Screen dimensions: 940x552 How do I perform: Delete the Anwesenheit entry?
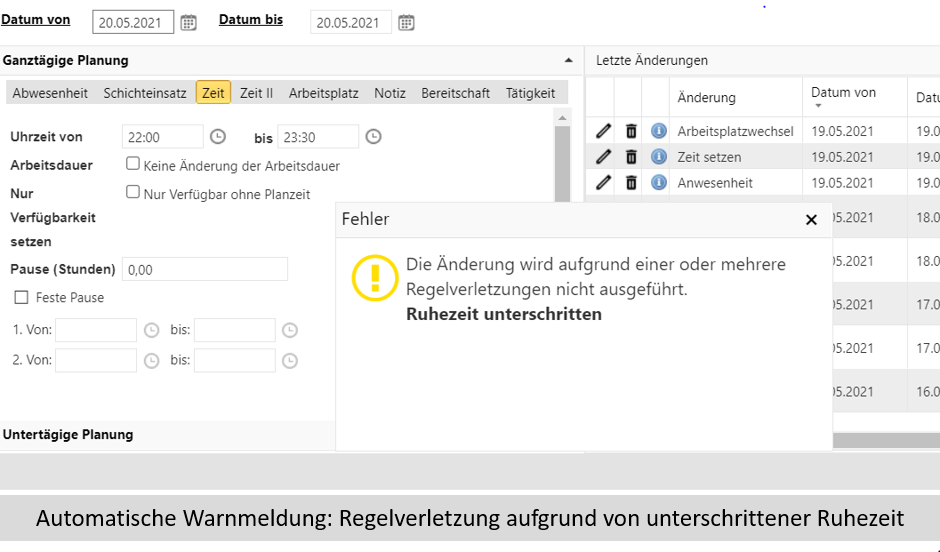[x=631, y=182]
